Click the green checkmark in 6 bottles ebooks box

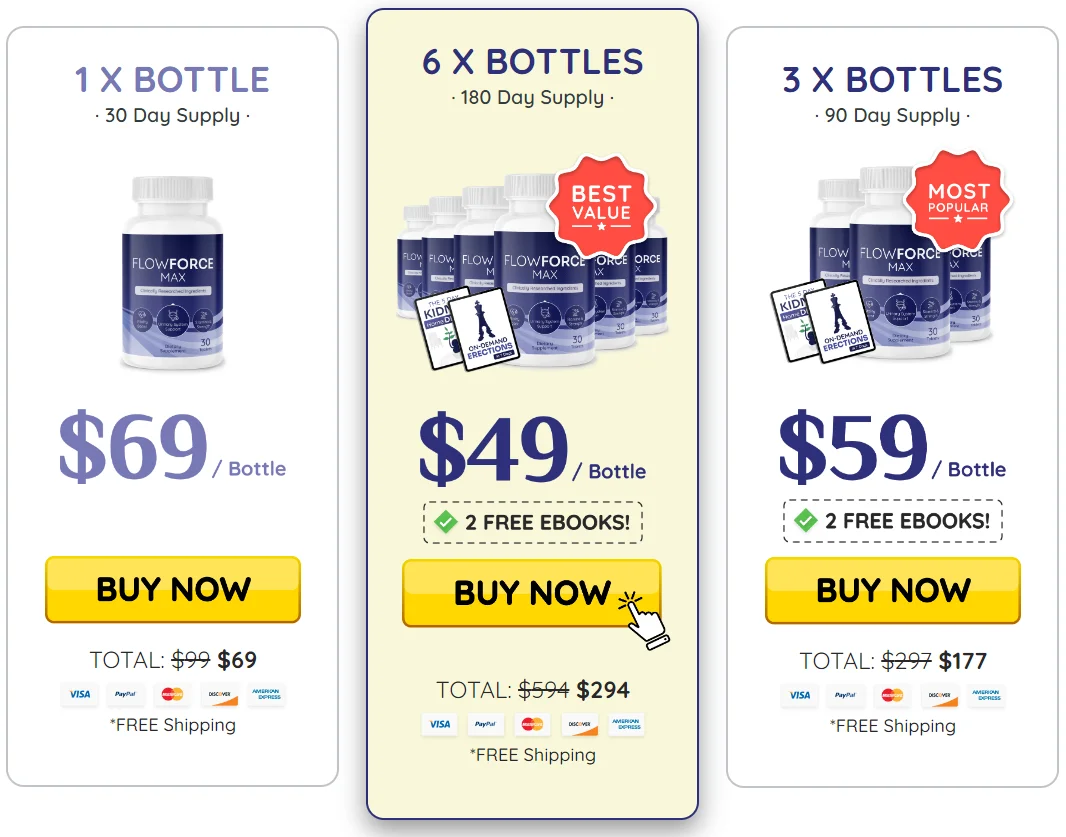(446, 522)
